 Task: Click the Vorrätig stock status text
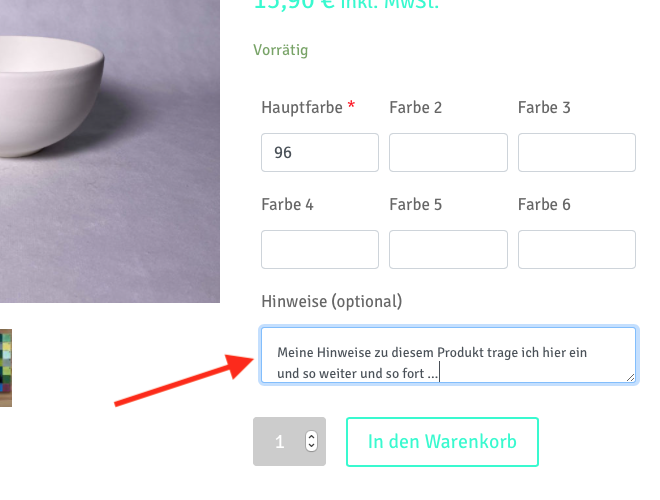(x=281, y=50)
